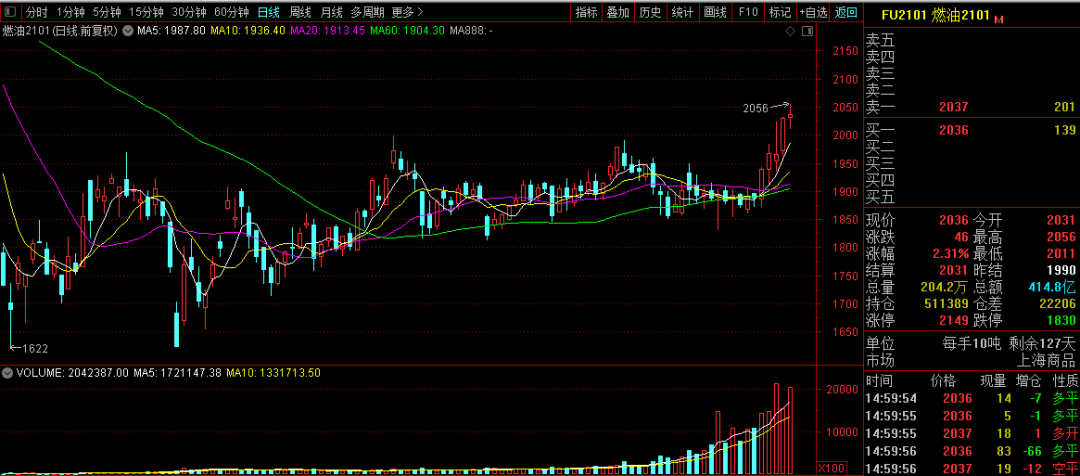Click the 买一 price 2036
Screen dimensions: 1080x476
point(953,130)
